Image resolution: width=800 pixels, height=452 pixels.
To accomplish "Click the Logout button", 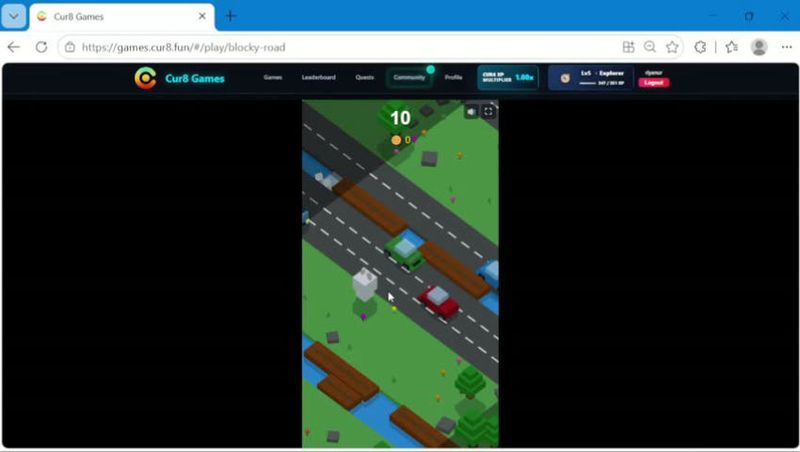I will pos(654,83).
